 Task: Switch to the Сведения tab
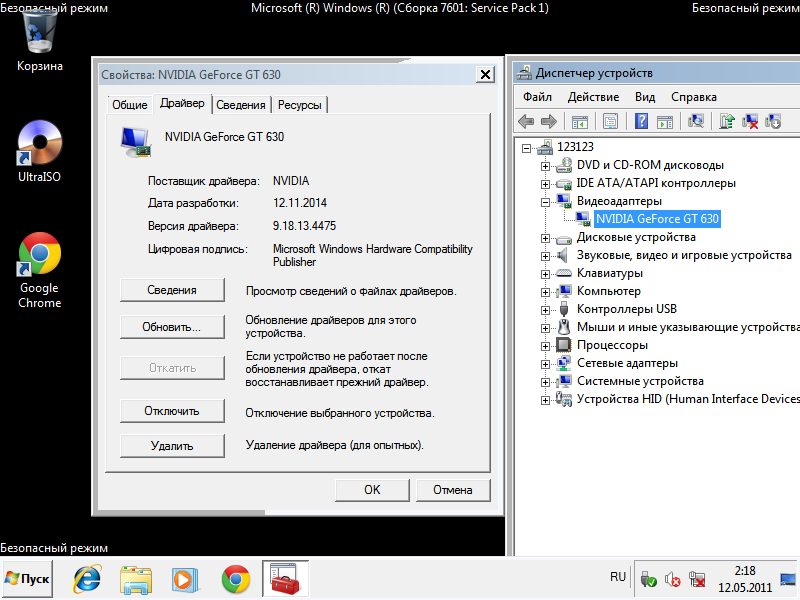pos(241,105)
